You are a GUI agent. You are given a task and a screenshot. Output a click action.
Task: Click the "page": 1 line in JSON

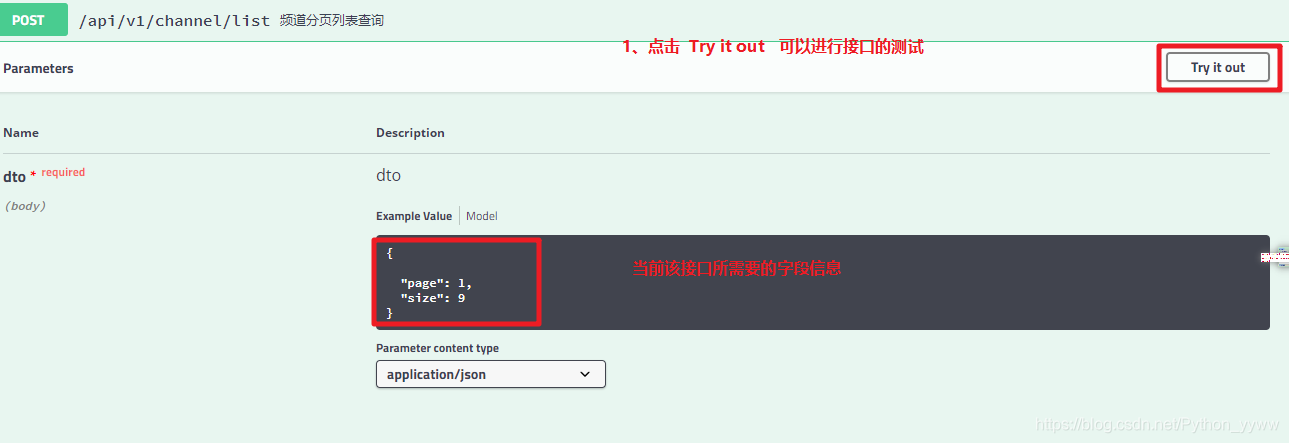click(x=436, y=283)
